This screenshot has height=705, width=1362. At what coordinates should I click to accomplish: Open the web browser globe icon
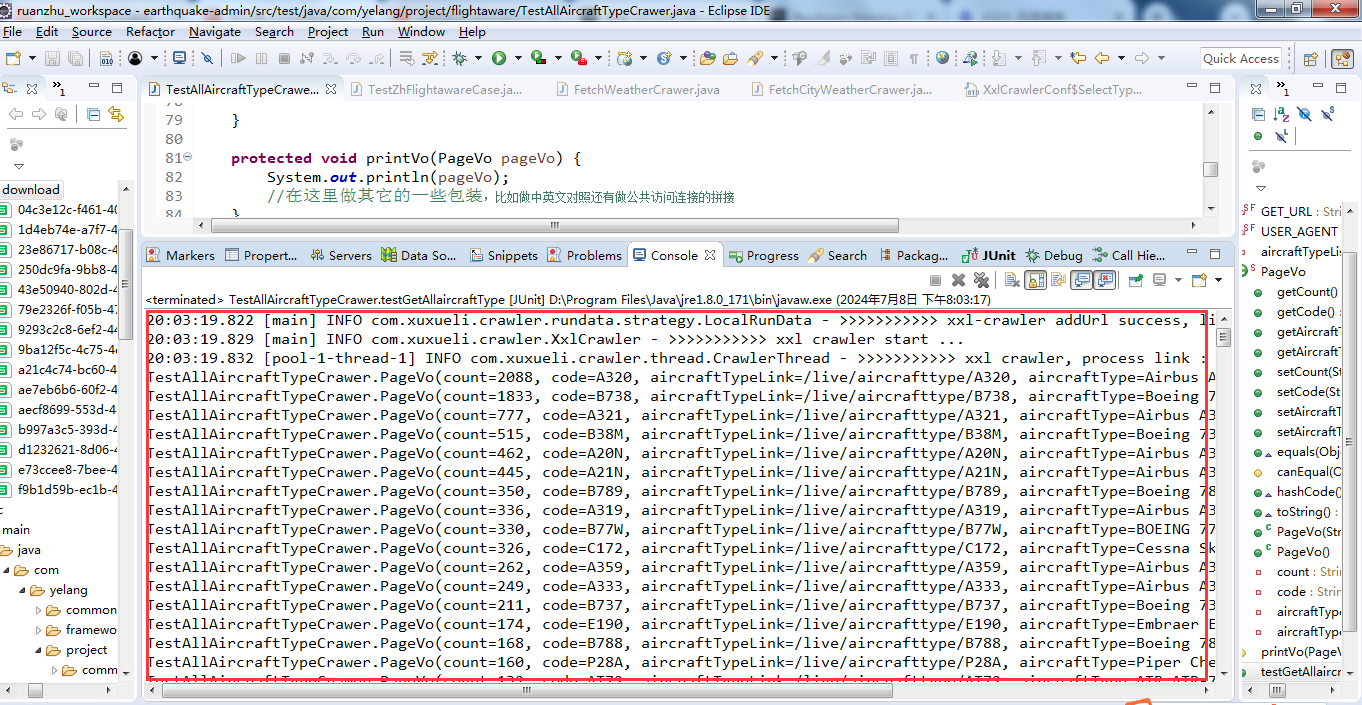[942, 58]
